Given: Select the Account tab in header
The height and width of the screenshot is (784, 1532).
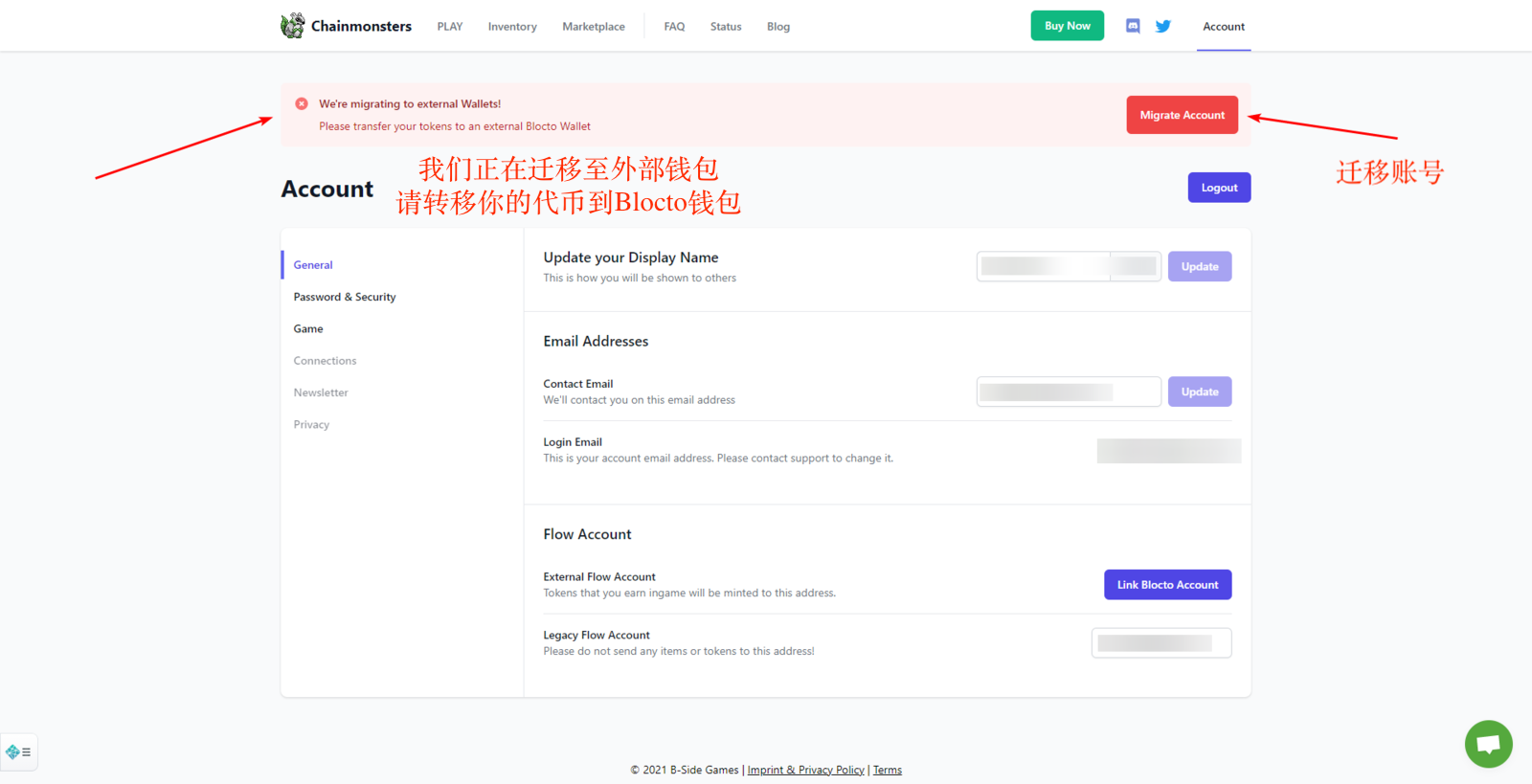Looking at the screenshot, I should 1224,27.
